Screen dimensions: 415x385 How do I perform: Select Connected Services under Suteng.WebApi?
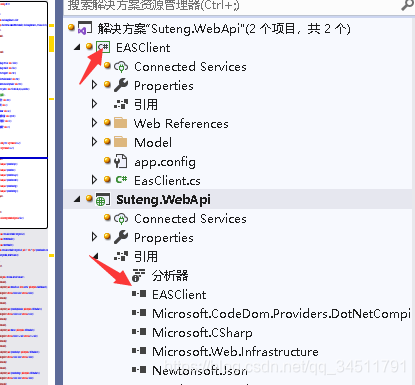point(190,219)
